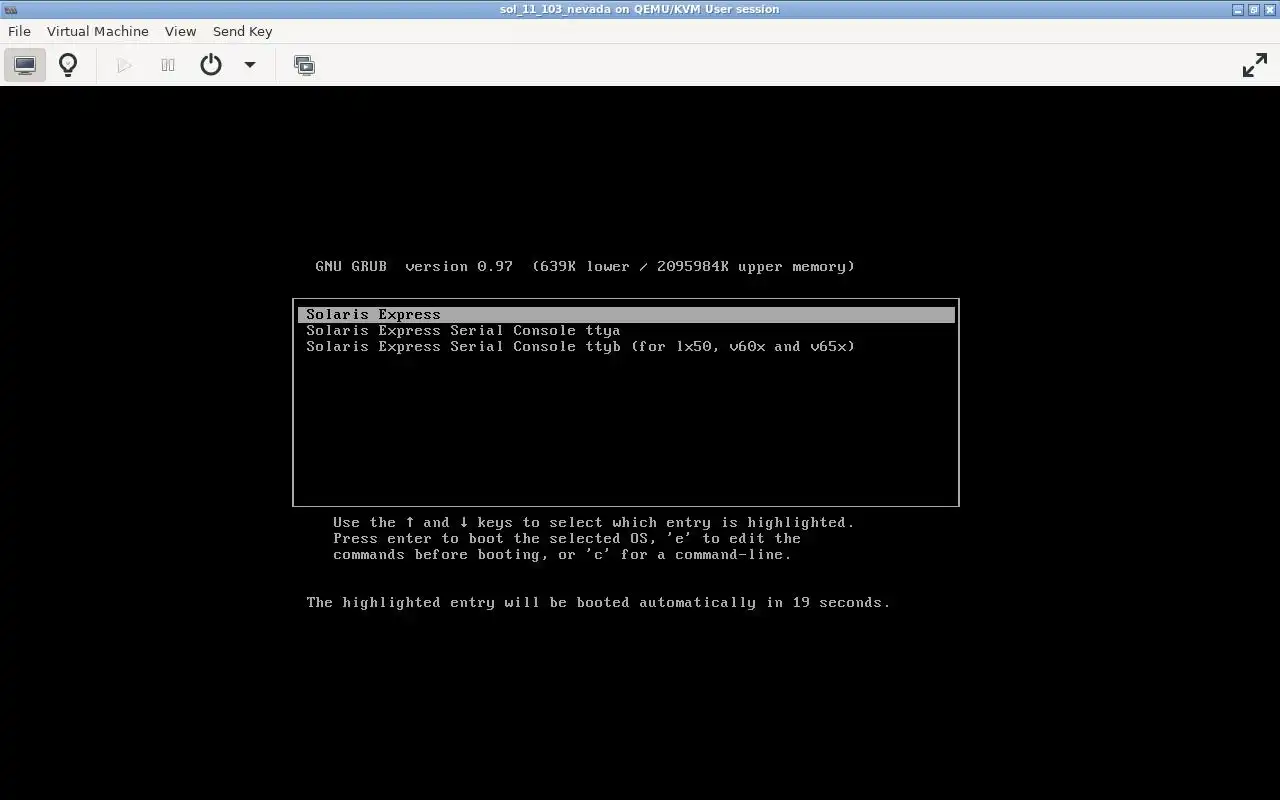This screenshot has height=800, width=1280.
Task: Shut down the virtual machine power icon
Action: (211, 65)
